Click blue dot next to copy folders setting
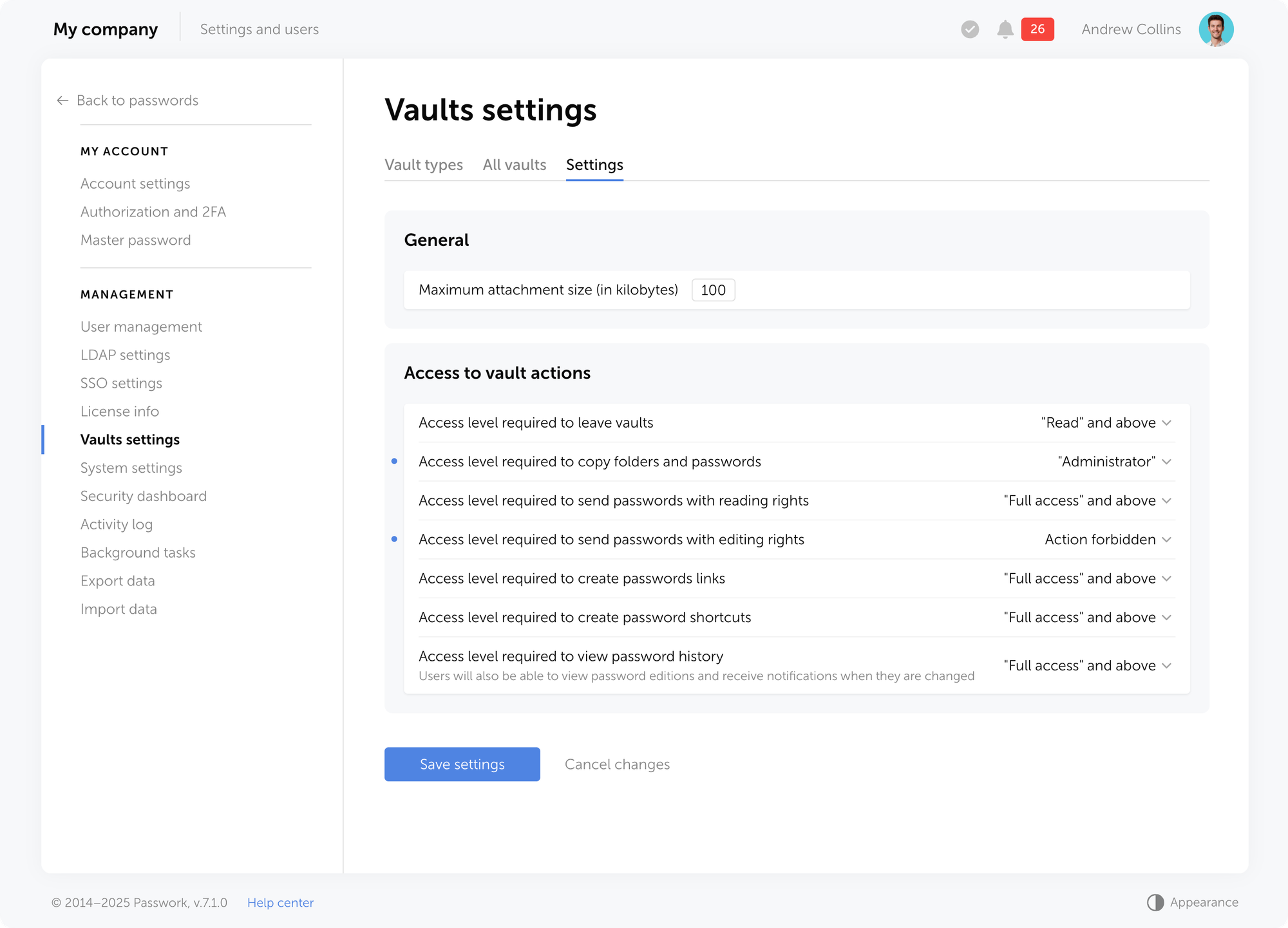 (394, 462)
